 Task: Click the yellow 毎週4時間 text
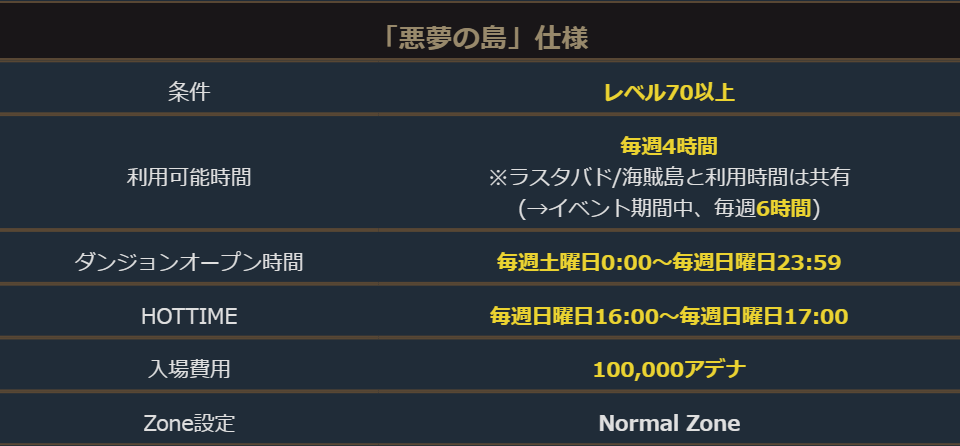tap(669, 146)
